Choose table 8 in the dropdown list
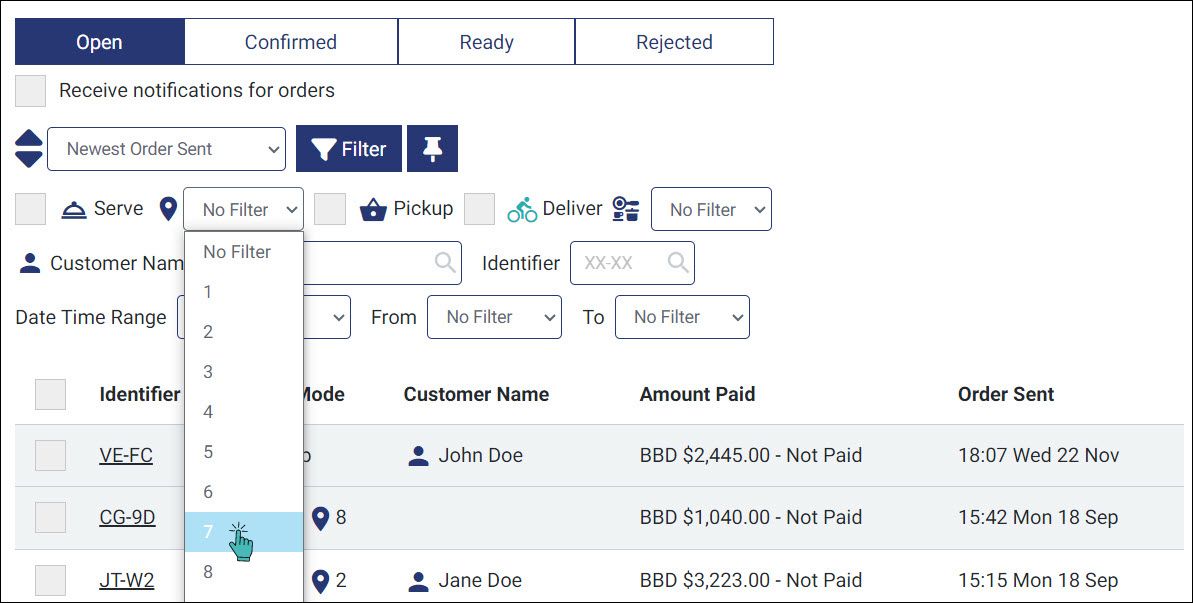 [x=243, y=572]
